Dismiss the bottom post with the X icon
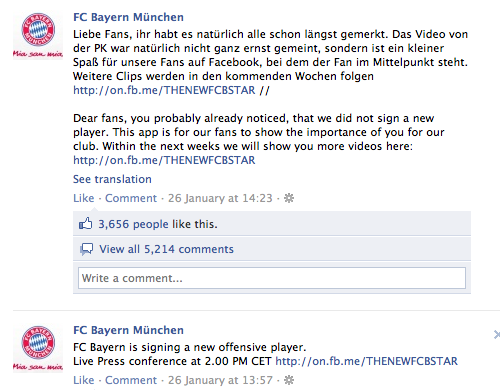Viewport: 500px width, 390px height. 497,334
